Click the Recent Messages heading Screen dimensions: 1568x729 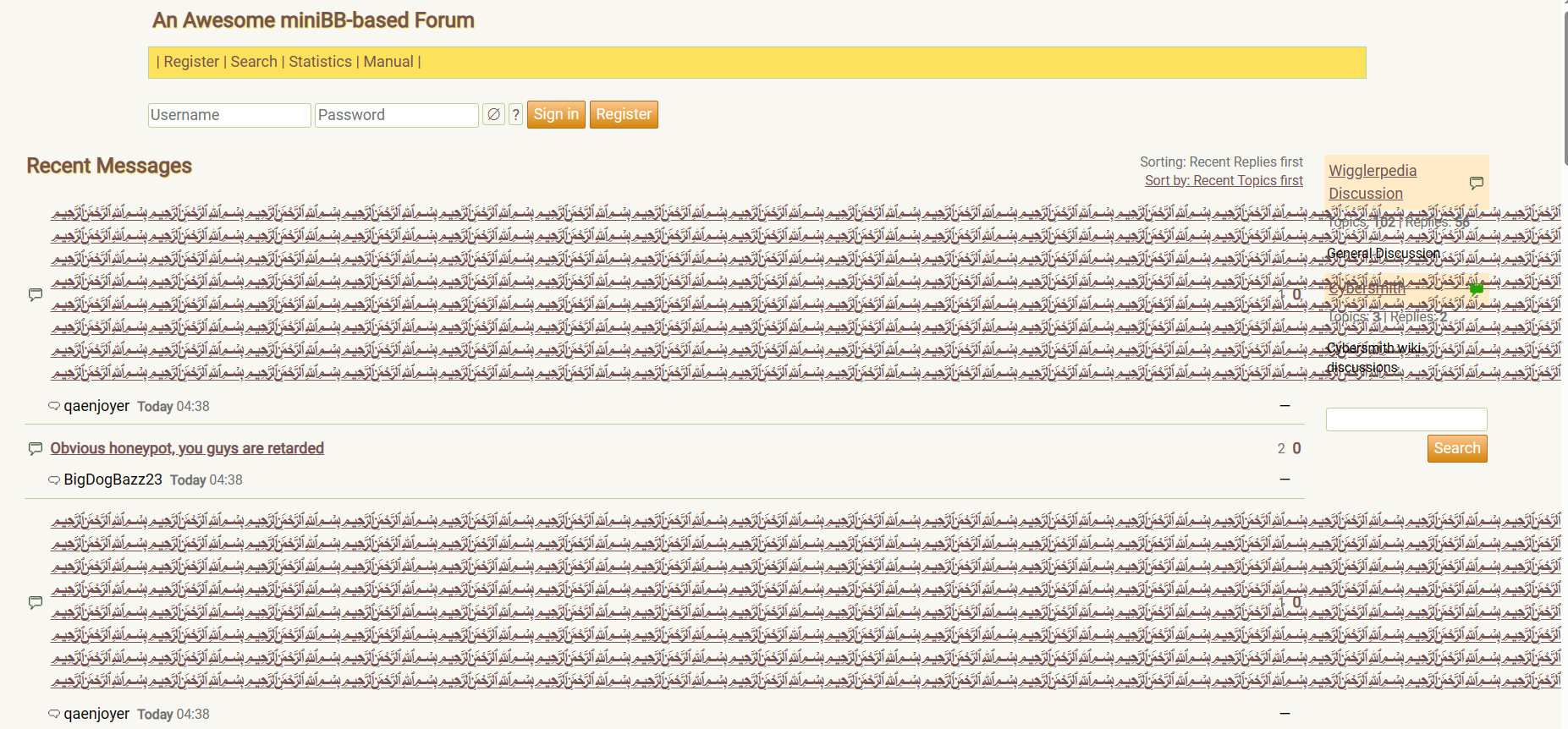(109, 166)
